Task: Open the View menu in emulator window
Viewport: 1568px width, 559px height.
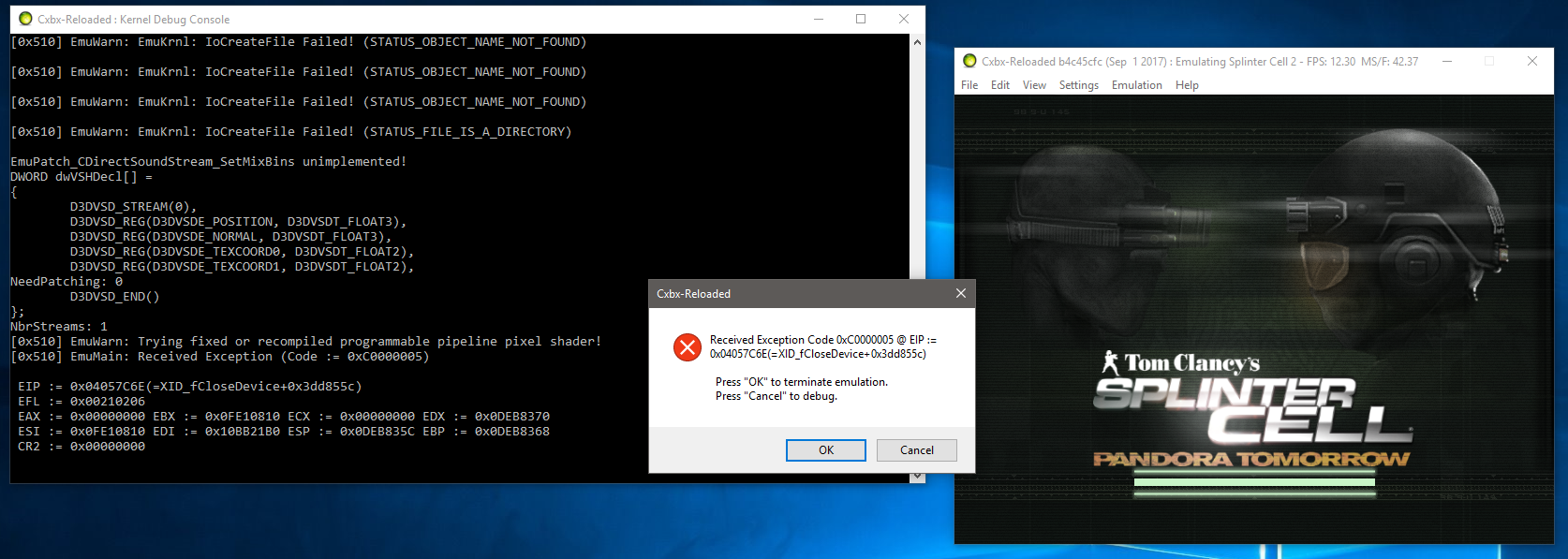Action: pyautogui.click(x=1034, y=85)
